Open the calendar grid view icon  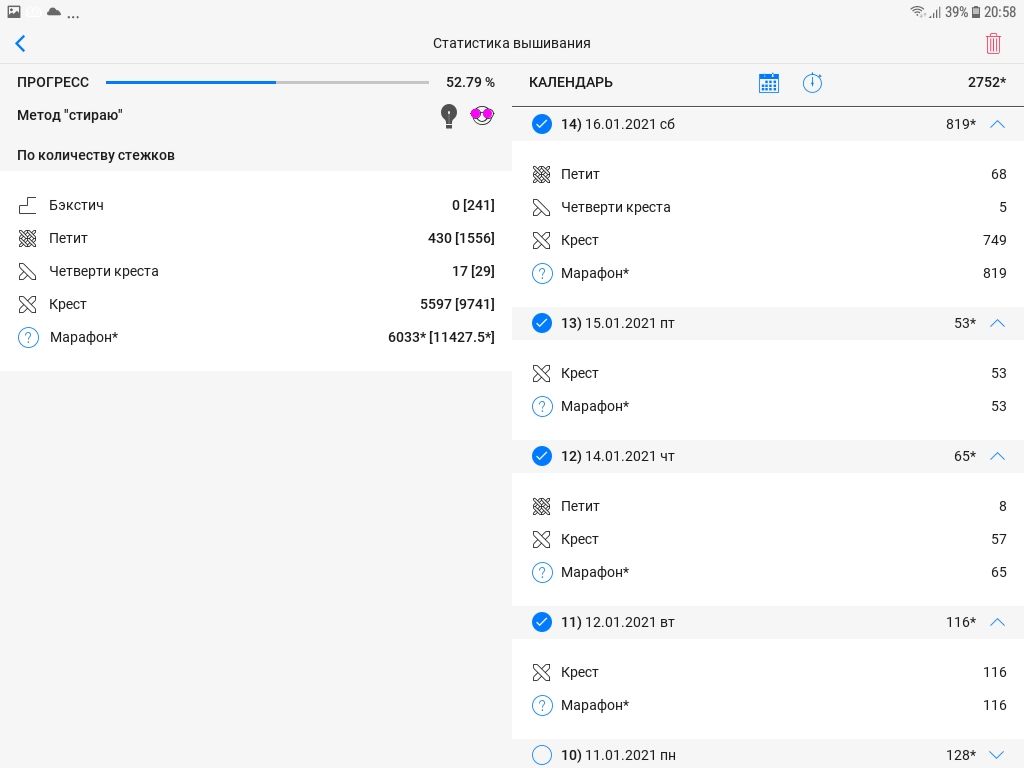click(768, 83)
